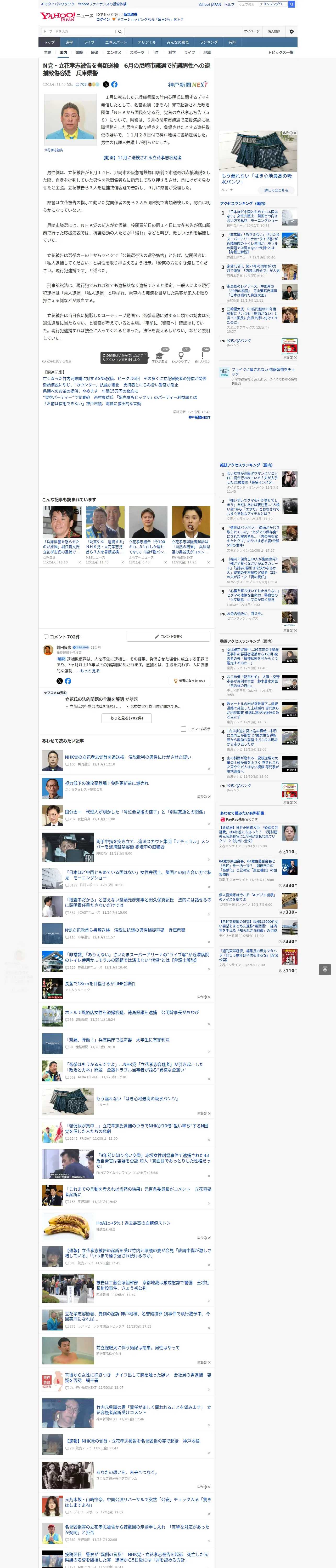Open the オリジナル navigation tab

(147, 43)
